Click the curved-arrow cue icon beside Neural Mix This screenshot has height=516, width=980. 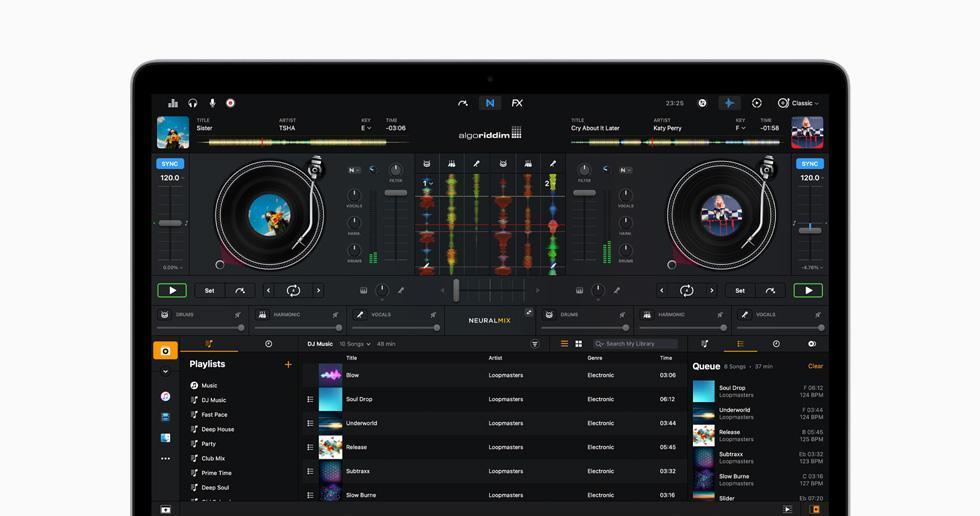(462, 103)
